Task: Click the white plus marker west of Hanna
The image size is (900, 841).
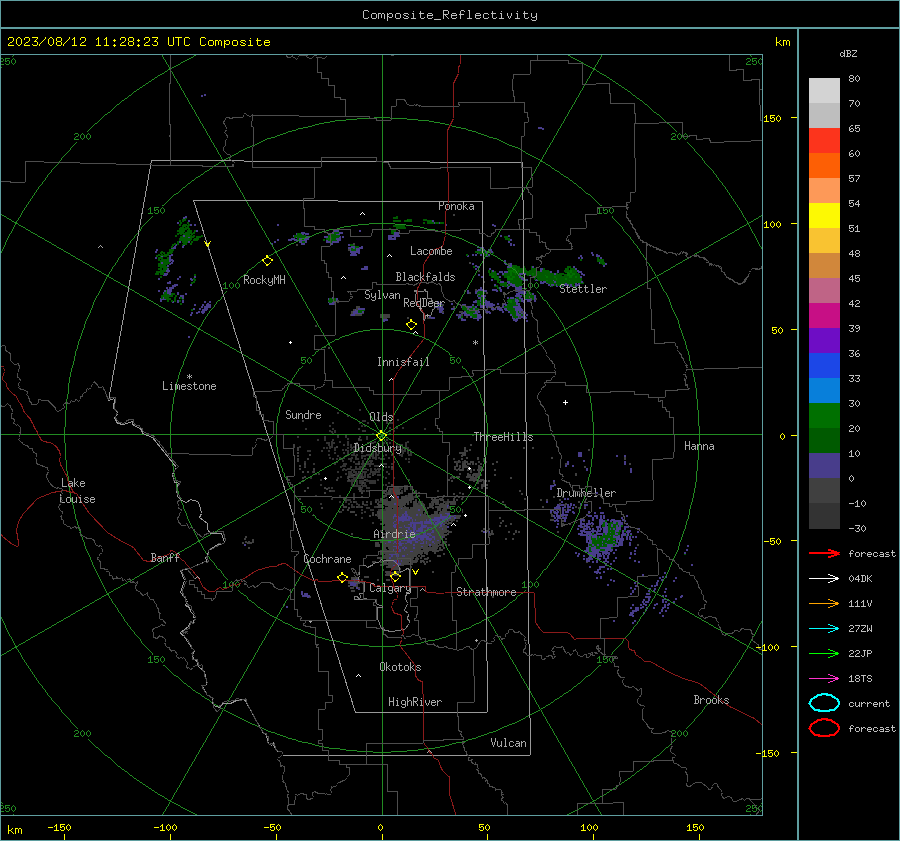Action: click(565, 402)
